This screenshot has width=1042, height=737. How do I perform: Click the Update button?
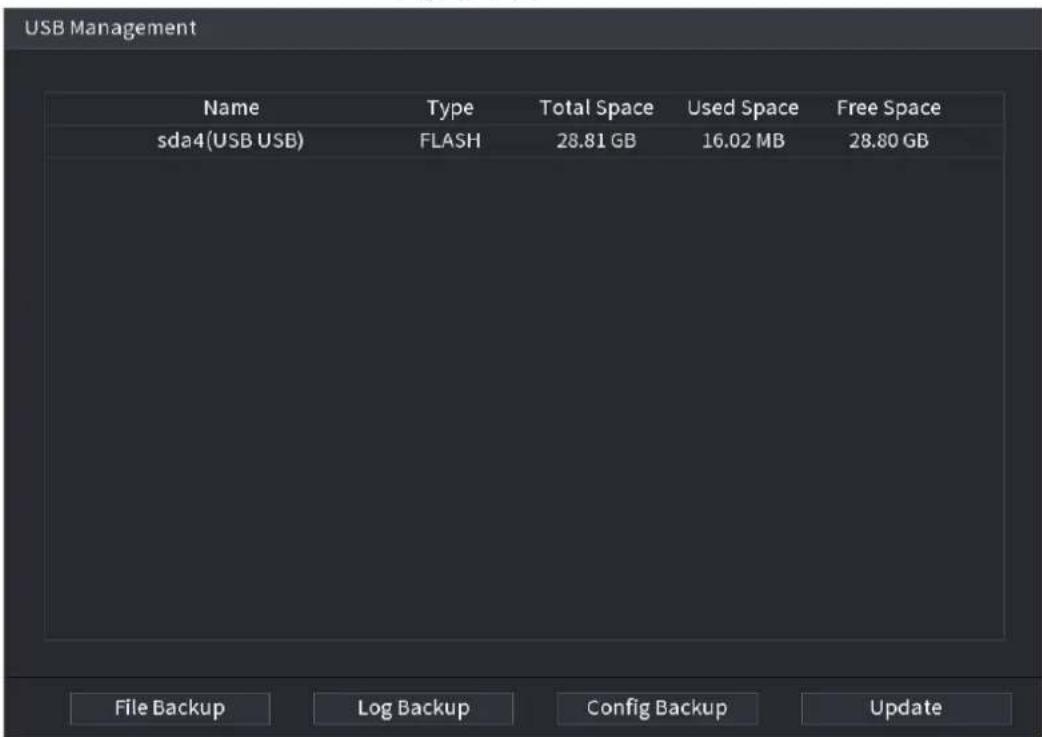click(906, 708)
